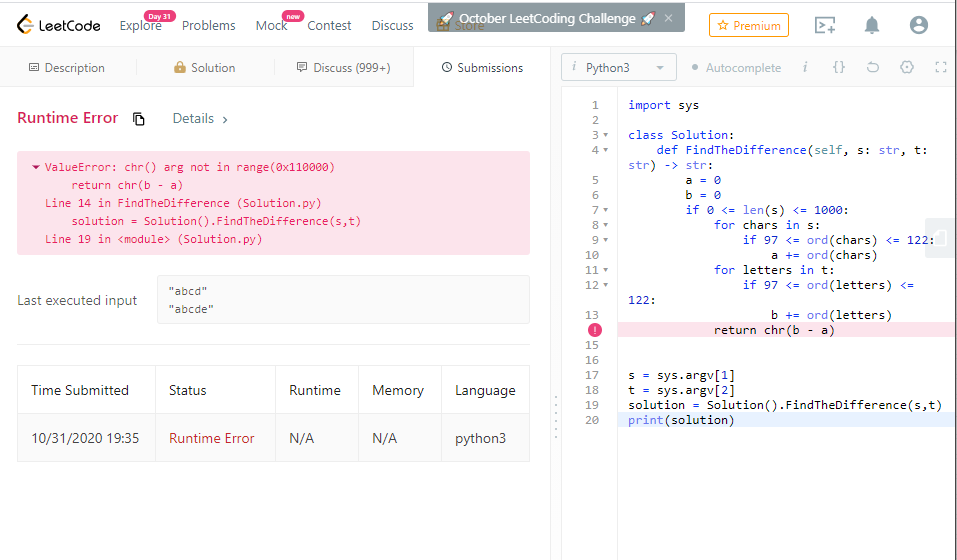Switch to the locked Solution tab

point(204,68)
